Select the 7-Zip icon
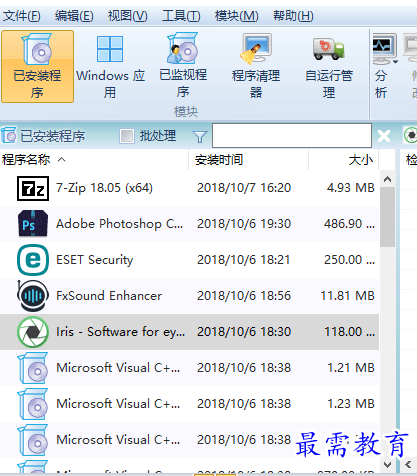417x476 pixels. point(33,188)
